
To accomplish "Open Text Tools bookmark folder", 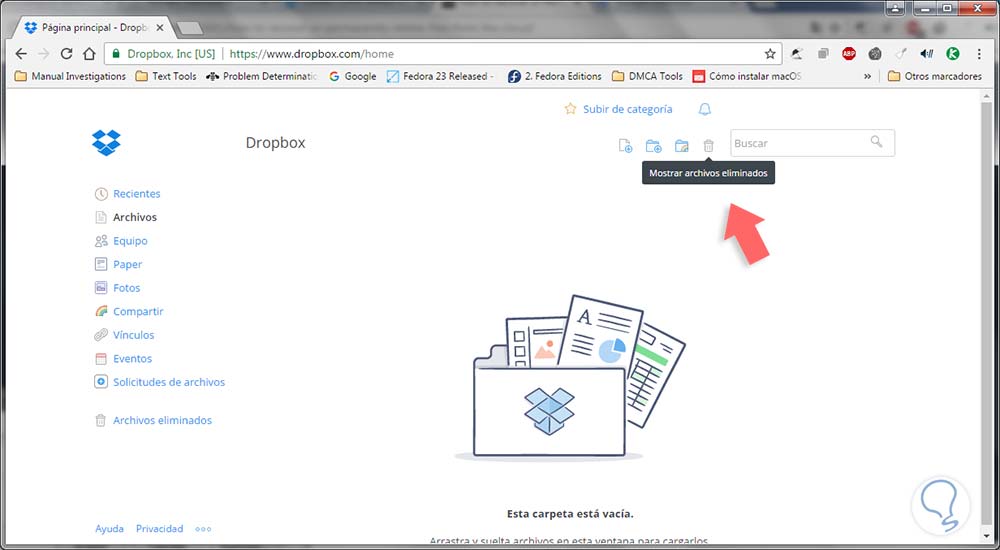I will click(166, 76).
